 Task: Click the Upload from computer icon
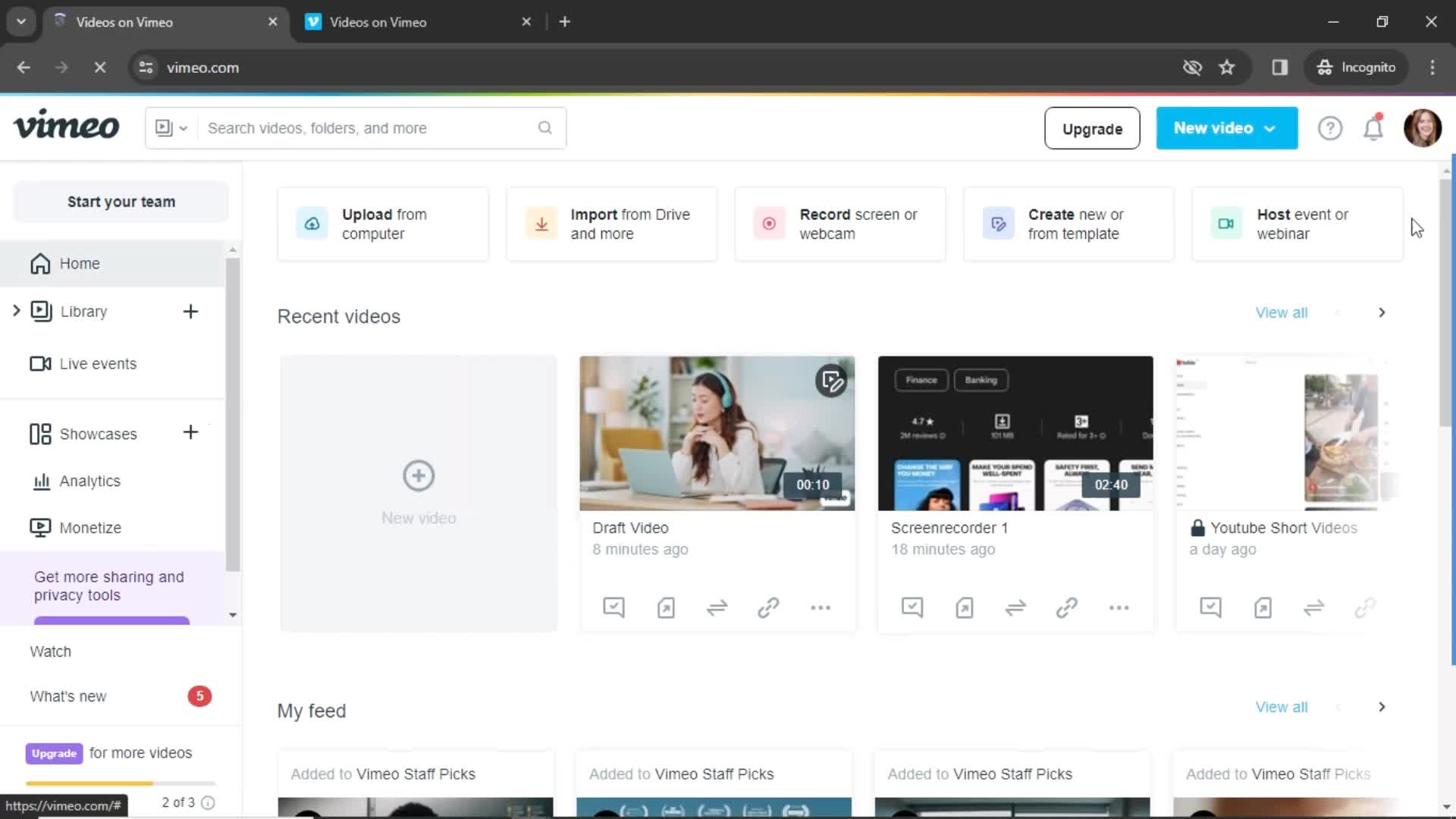click(x=312, y=224)
